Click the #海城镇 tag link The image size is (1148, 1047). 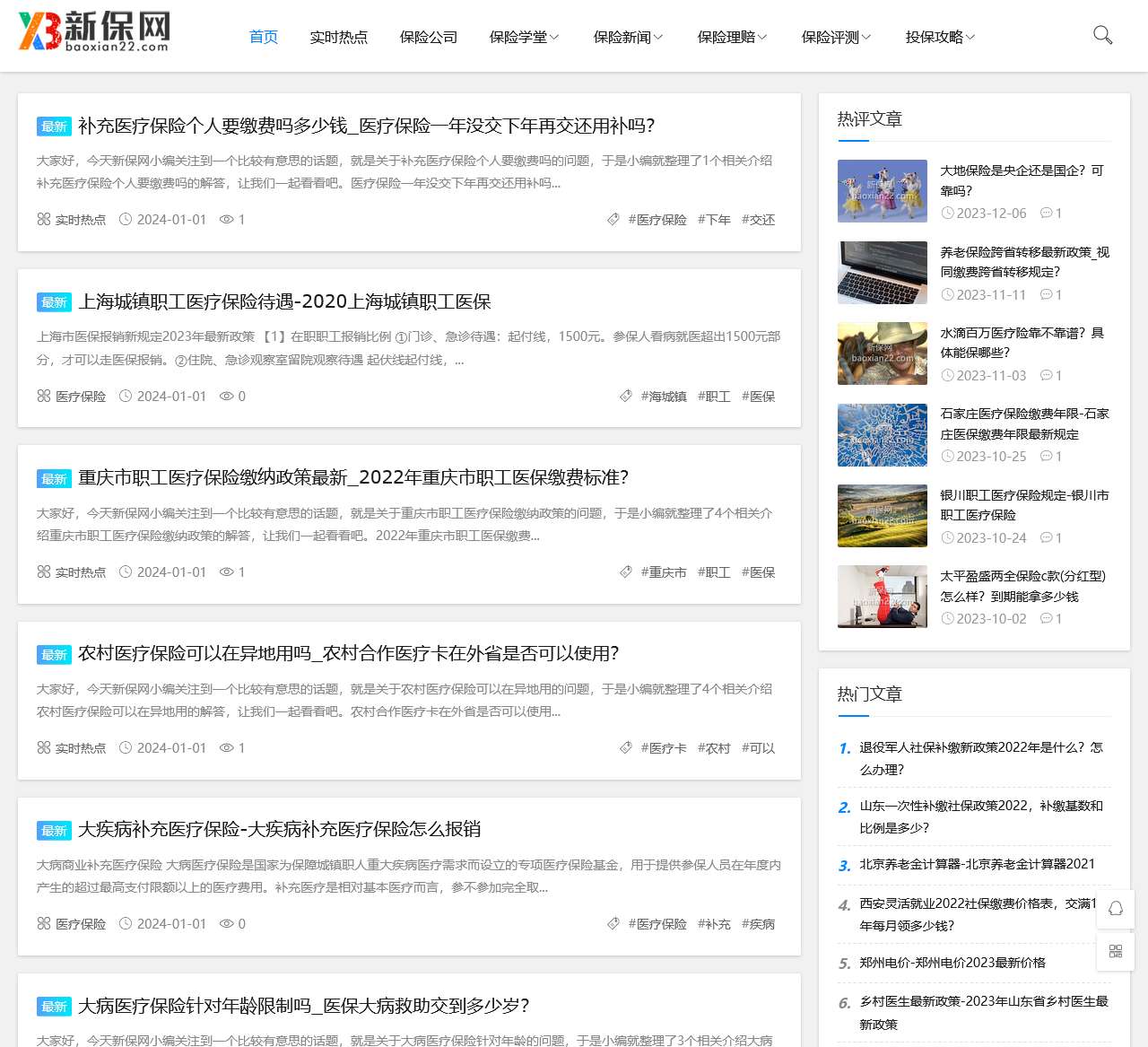click(x=664, y=397)
